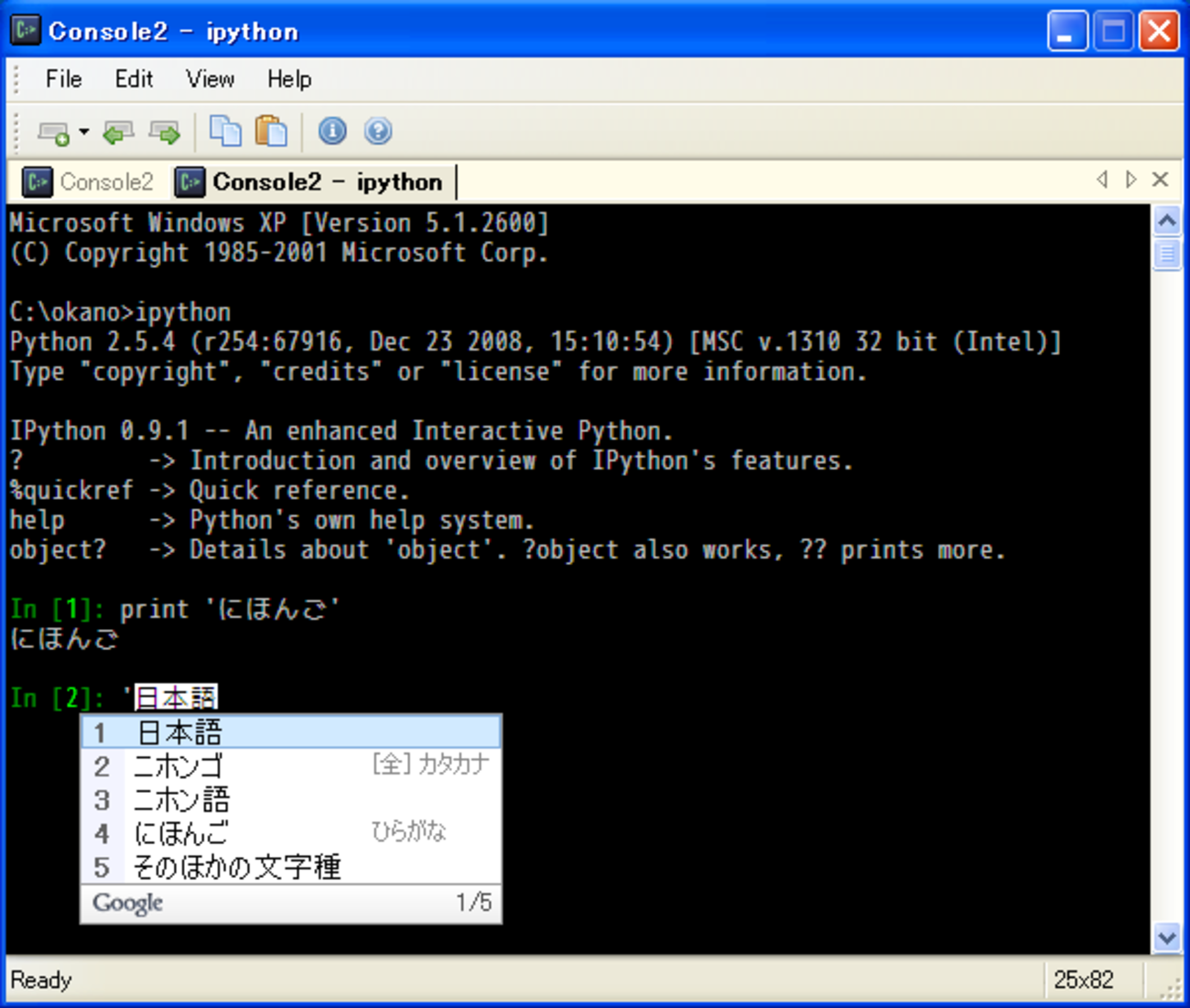This screenshot has height=1008, width=1190.
Task: Minimize the Console2 window
Action: (x=1067, y=32)
